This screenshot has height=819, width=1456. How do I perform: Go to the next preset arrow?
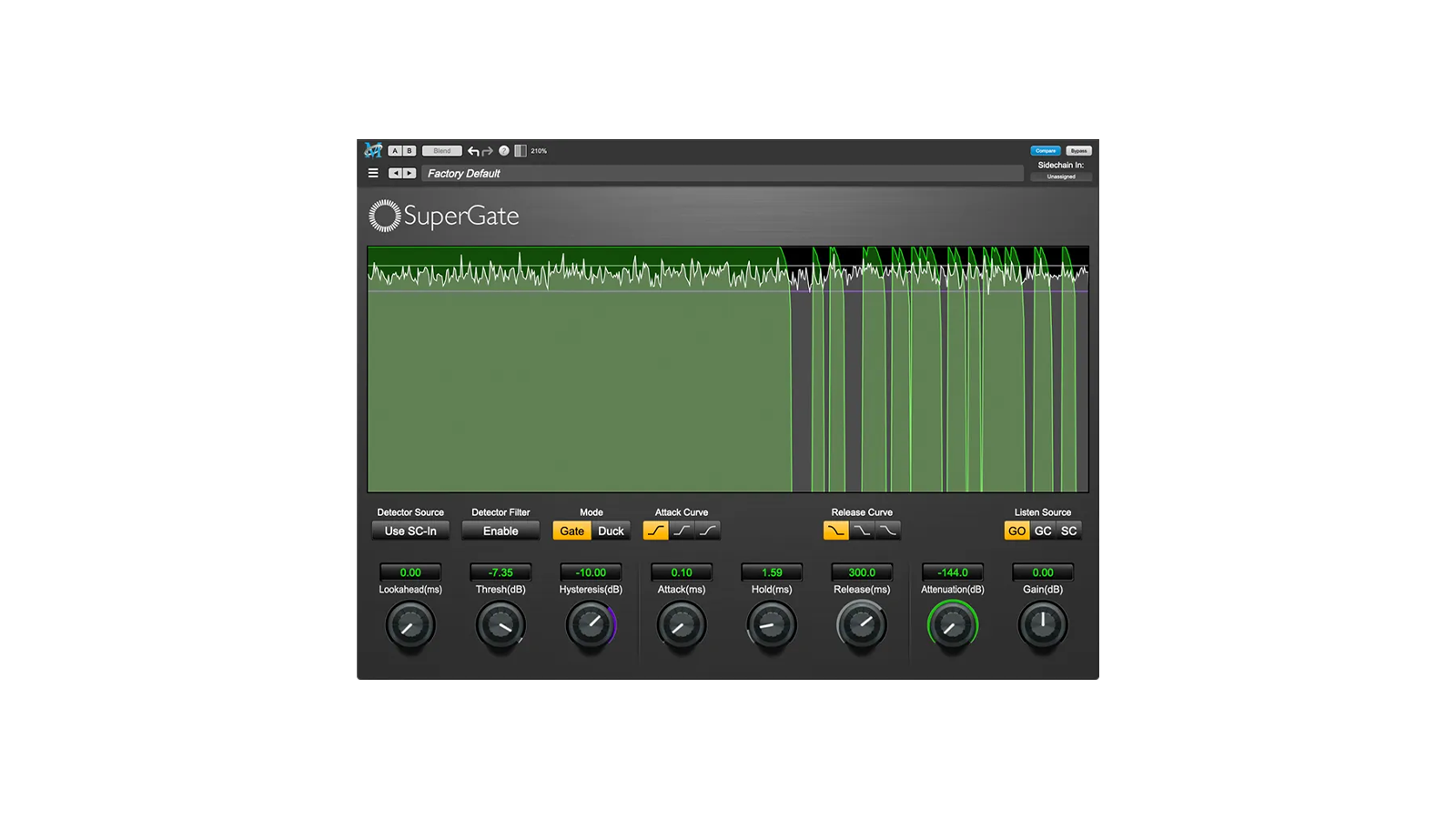pos(409,173)
